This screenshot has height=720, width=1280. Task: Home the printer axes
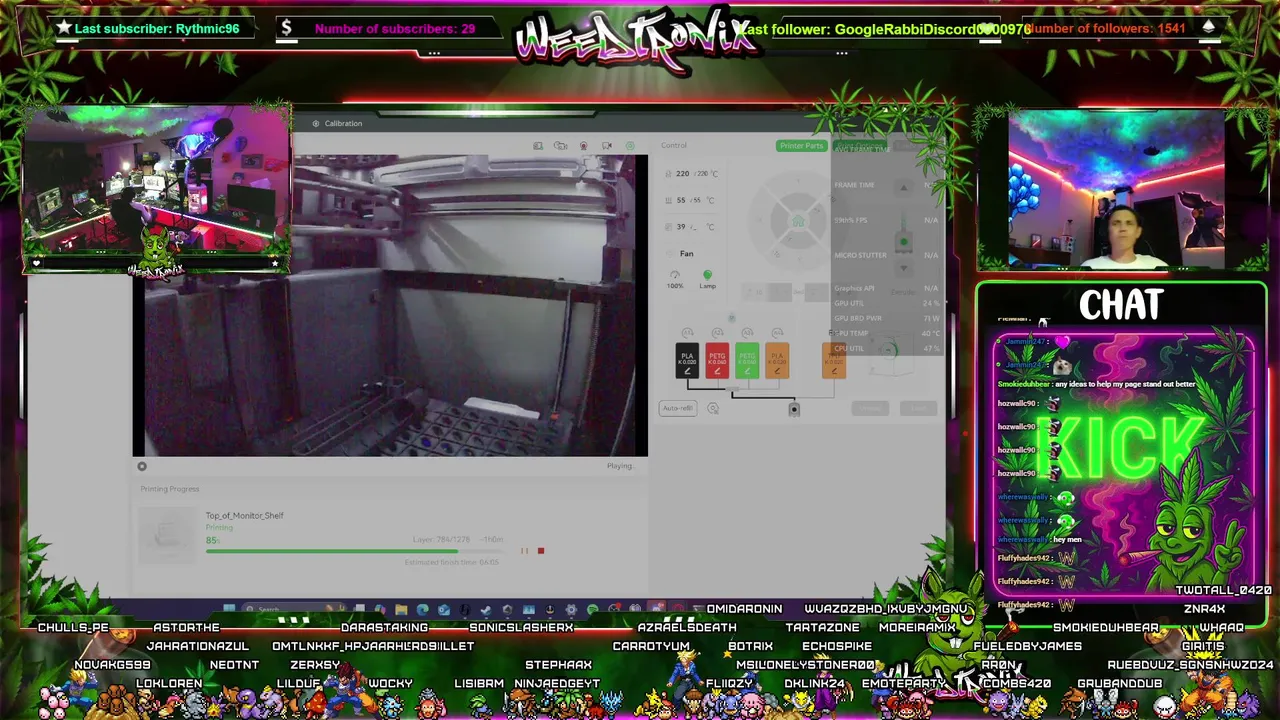coord(798,221)
